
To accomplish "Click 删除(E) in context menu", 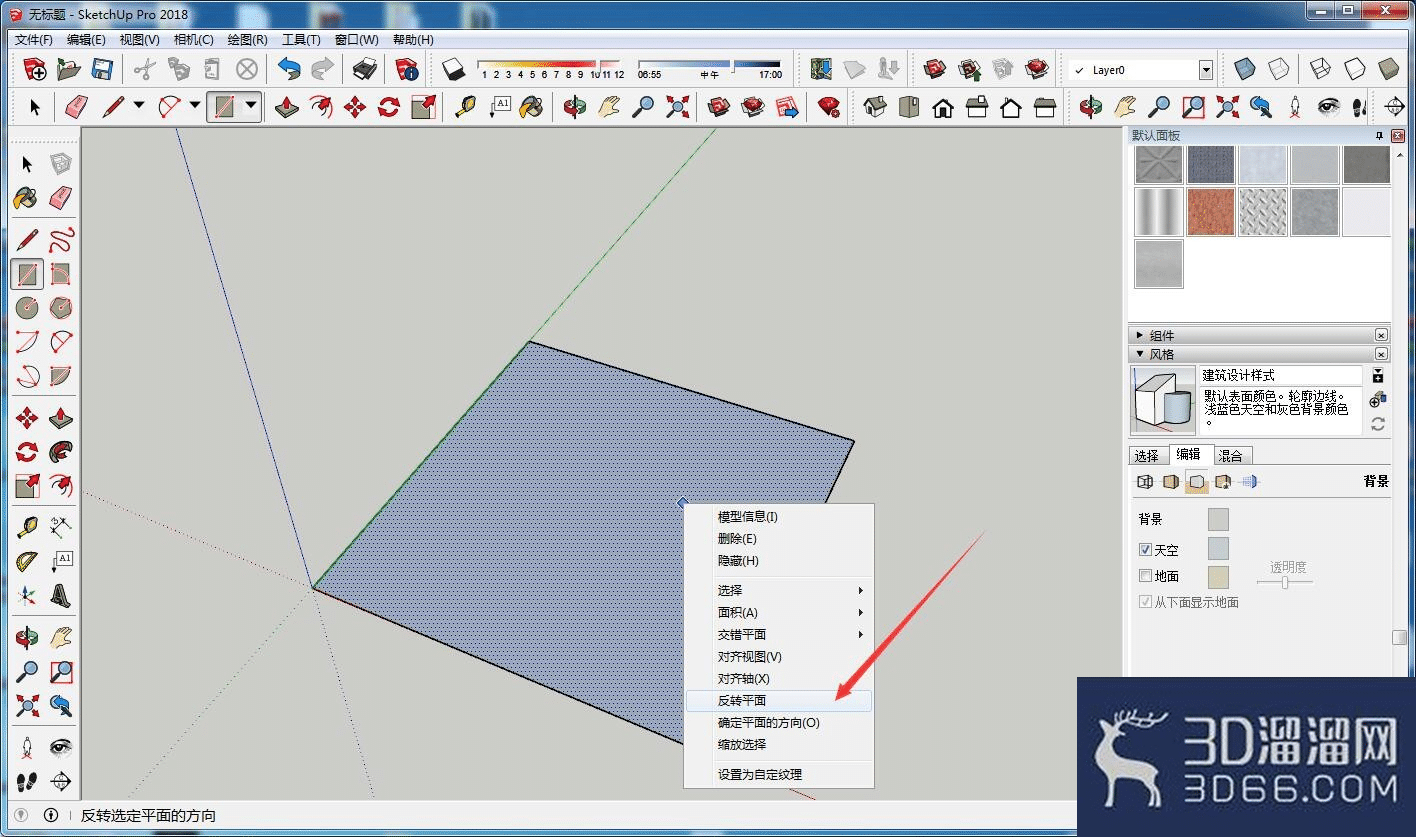I will click(779, 539).
